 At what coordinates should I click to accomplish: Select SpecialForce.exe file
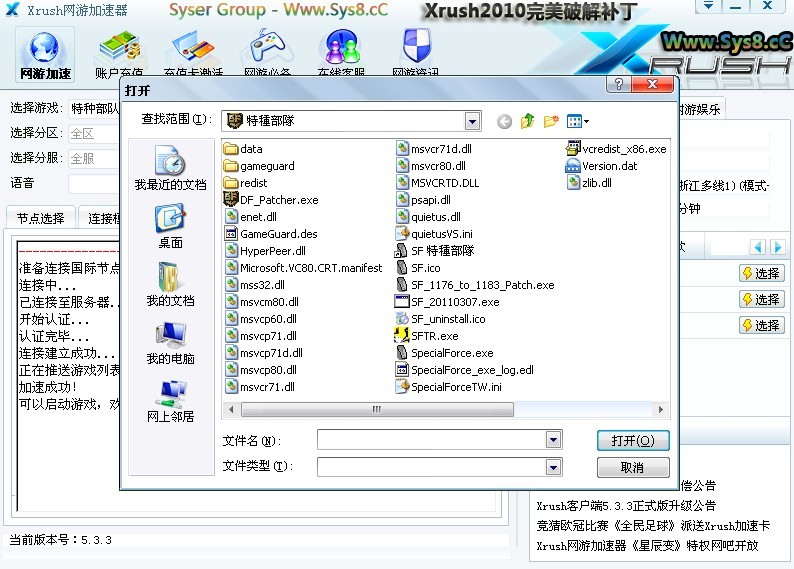click(444, 353)
